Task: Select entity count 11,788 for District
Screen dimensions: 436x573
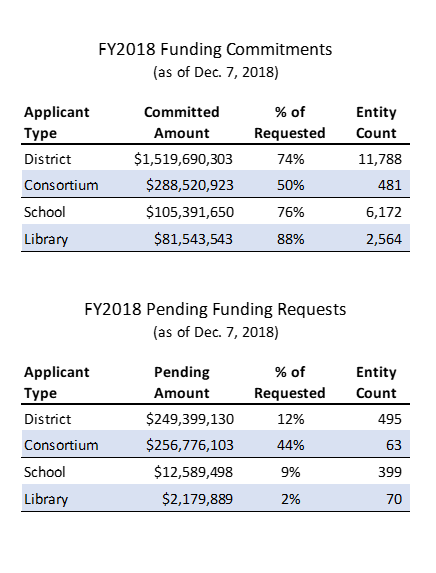Action: [380, 159]
